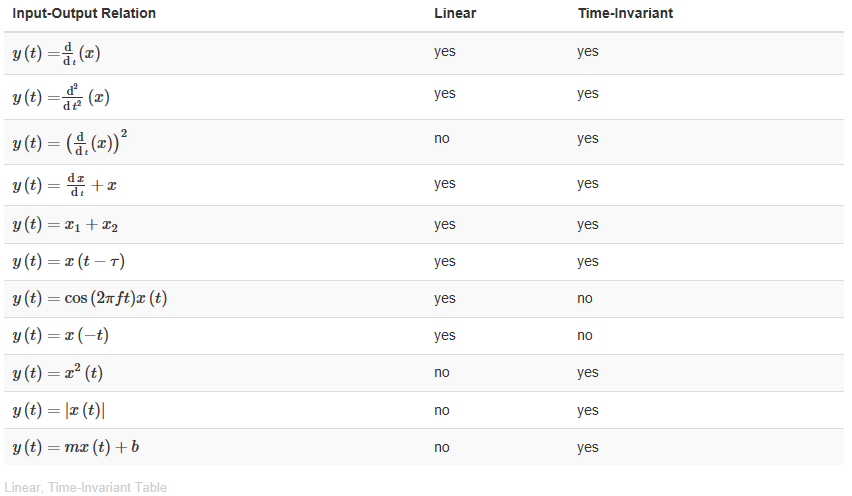The image size is (852, 496).
Task: Click the time reversal equation x(−t)
Action: pyautogui.click(x=60, y=336)
